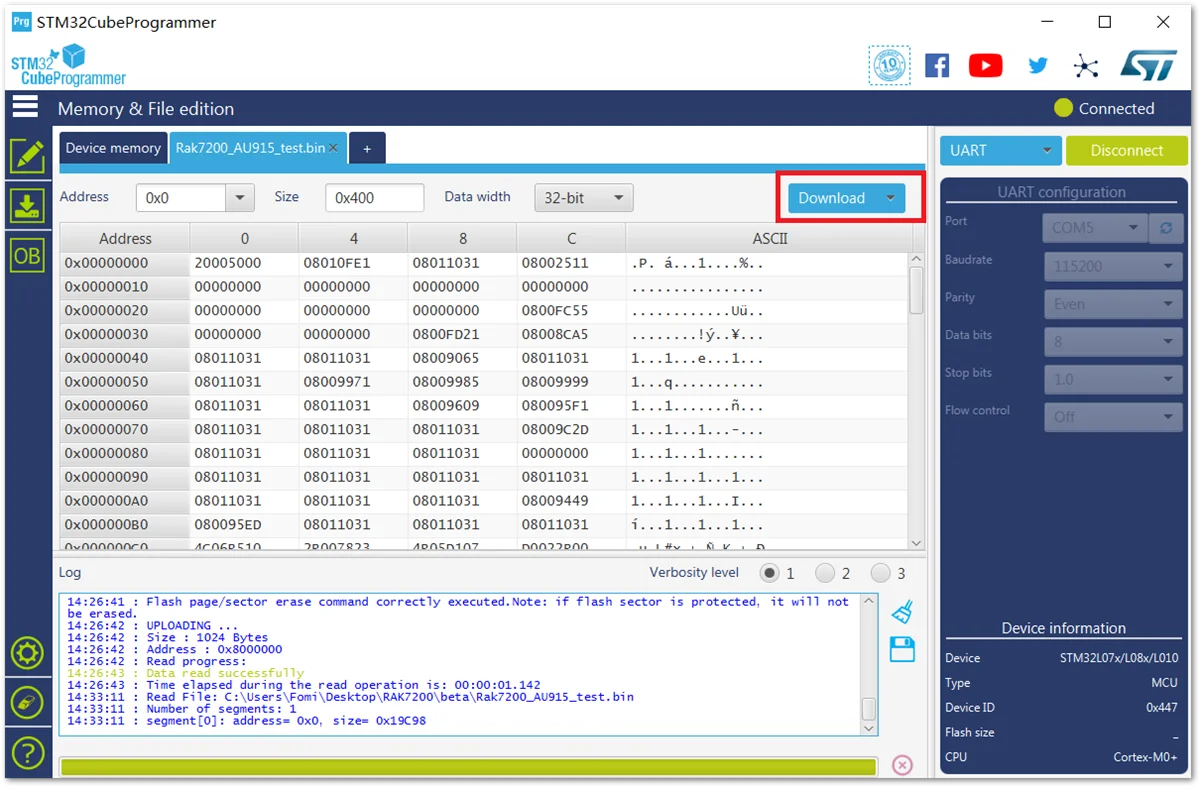This screenshot has height=787, width=1200.
Task: Click the Download button
Action: tap(832, 198)
